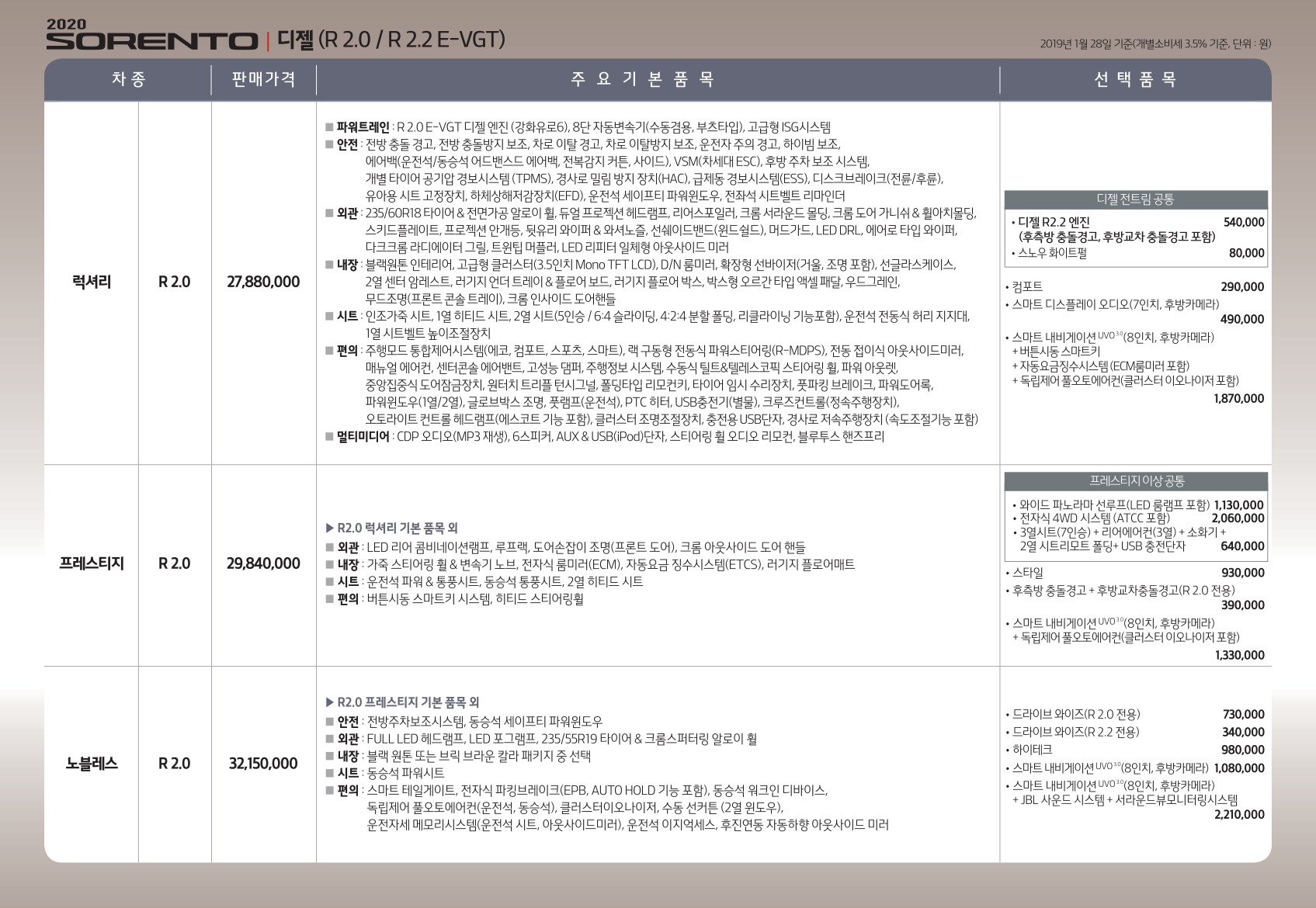Select the 프레스티지 trim name cell
The width and height of the screenshot is (1316, 908).
click(92, 563)
